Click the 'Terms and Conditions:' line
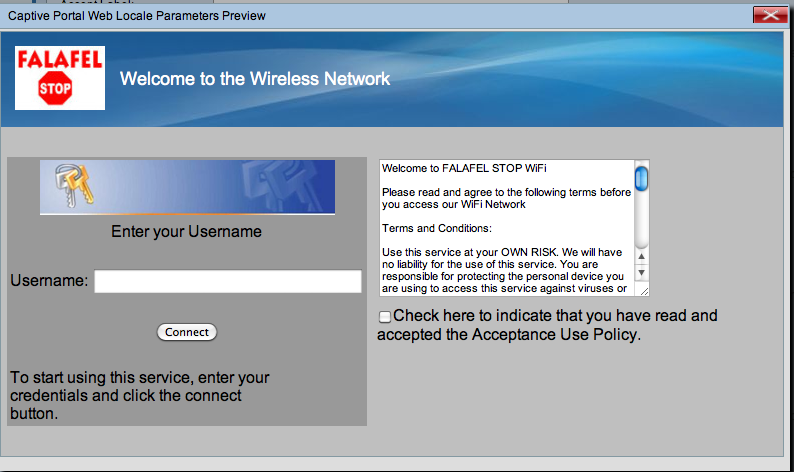The width and height of the screenshot is (794, 472). [436, 228]
